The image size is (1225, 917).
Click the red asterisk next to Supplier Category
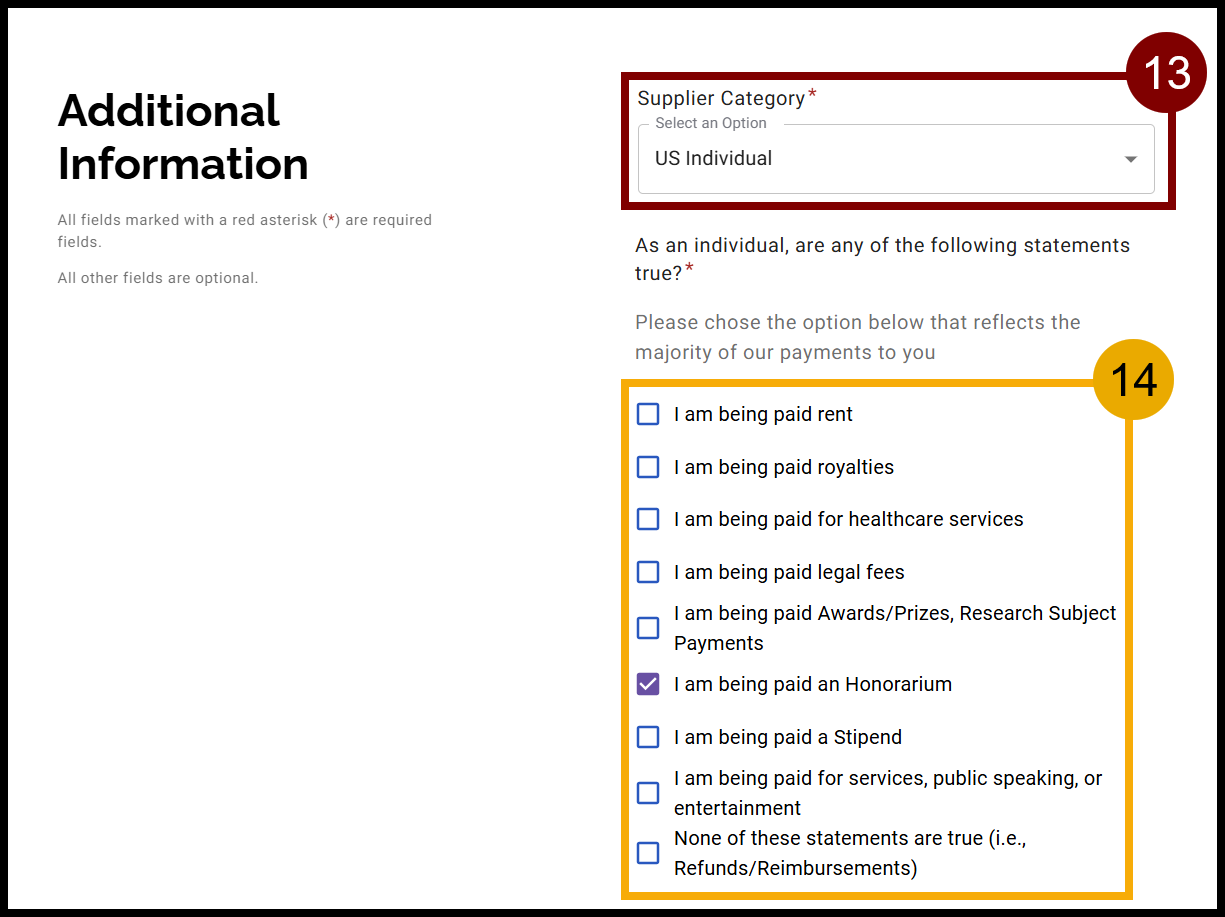coord(811,92)
